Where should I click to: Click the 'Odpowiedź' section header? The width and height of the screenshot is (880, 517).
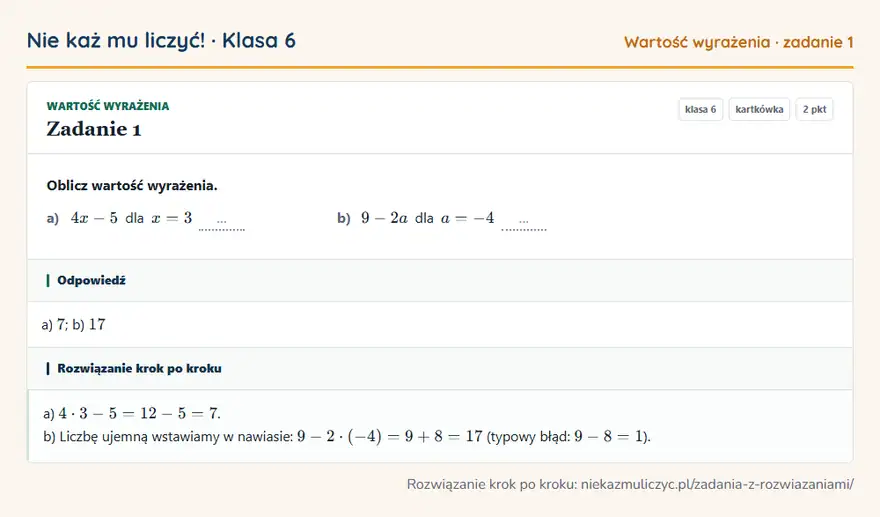tap(440, 280)
